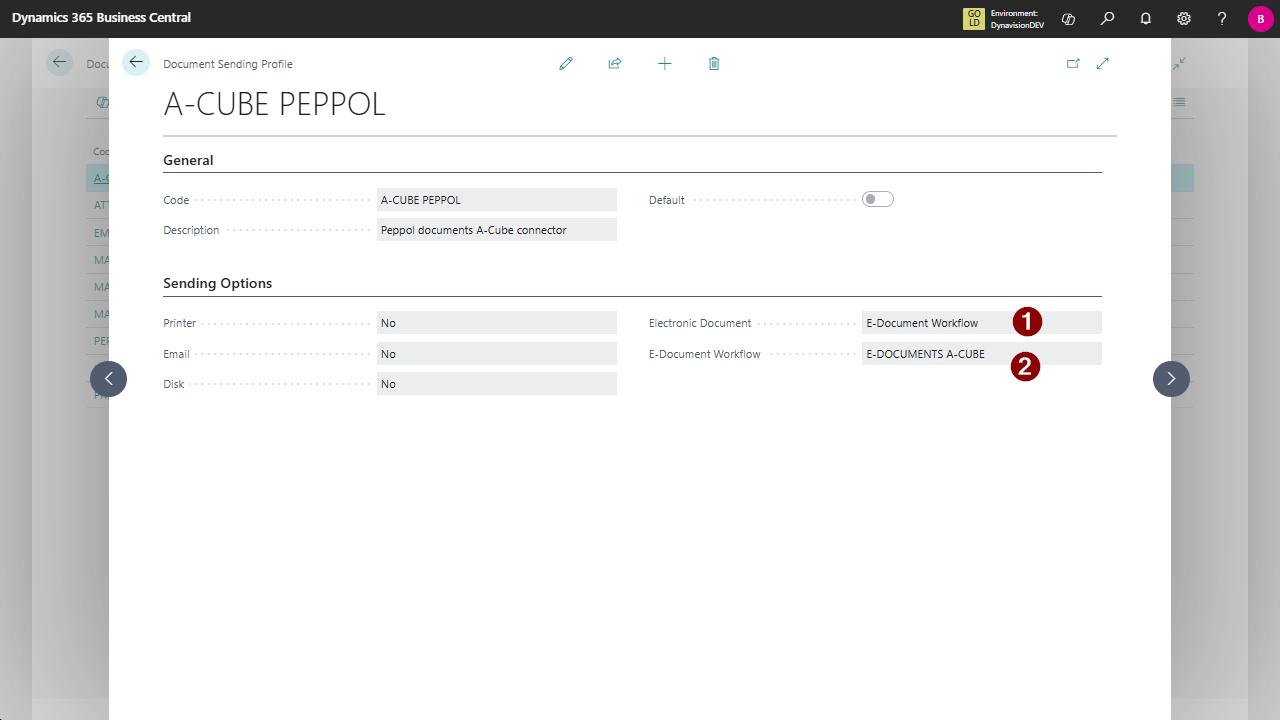Screen dimensions: 1280x720
Task: Open user account avatar B
Action: pos(1260,19)
